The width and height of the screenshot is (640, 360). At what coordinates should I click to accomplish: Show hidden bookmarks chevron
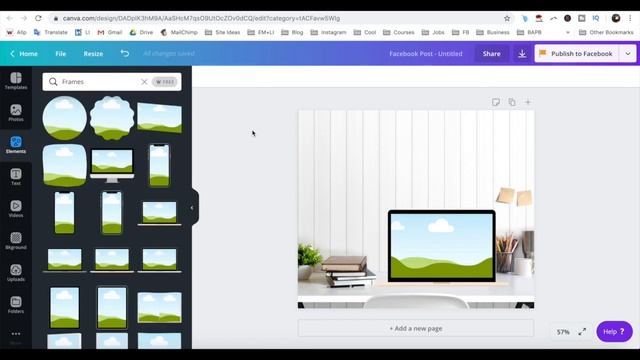click(567, 32)
